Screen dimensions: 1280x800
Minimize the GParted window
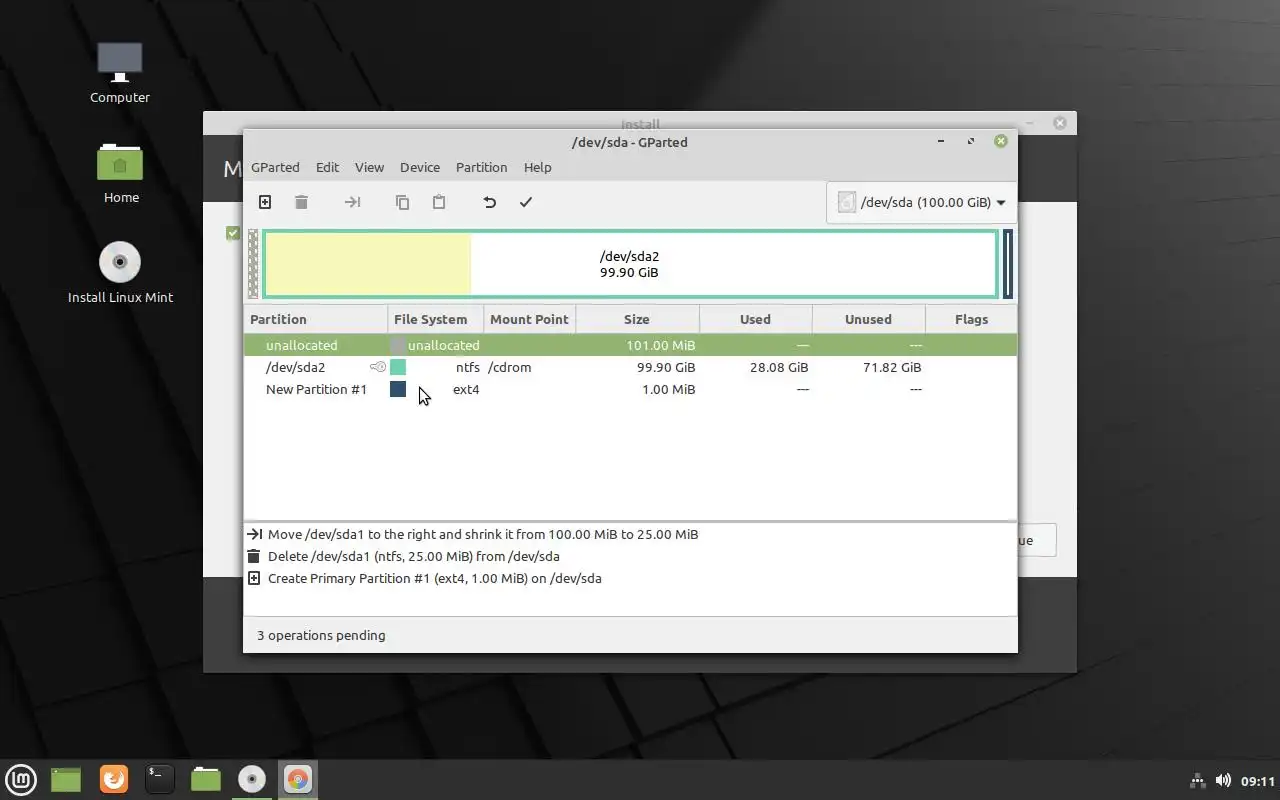pyautogui.click(x=941, y=141)
